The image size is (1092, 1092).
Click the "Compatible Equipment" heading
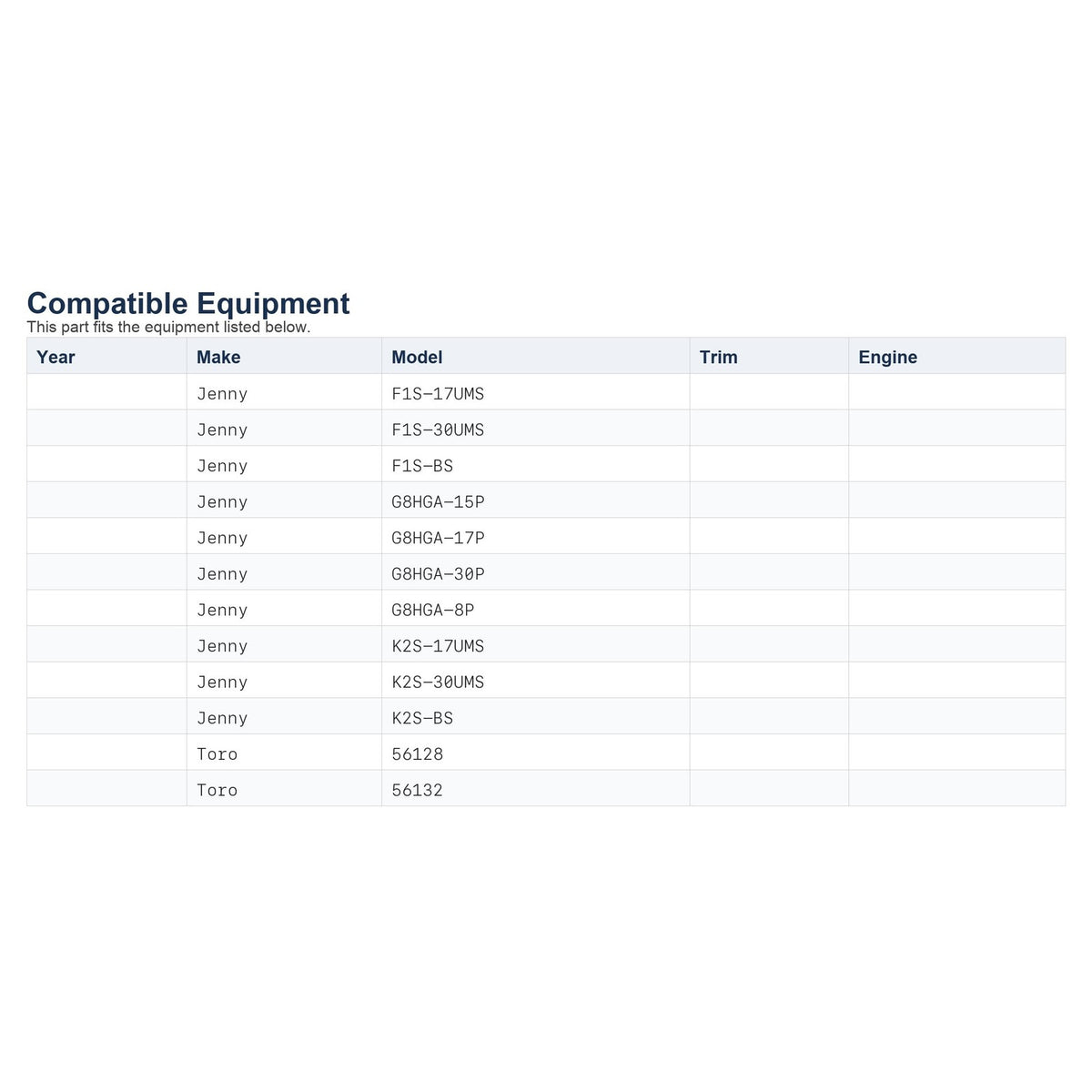click(188, 303)
